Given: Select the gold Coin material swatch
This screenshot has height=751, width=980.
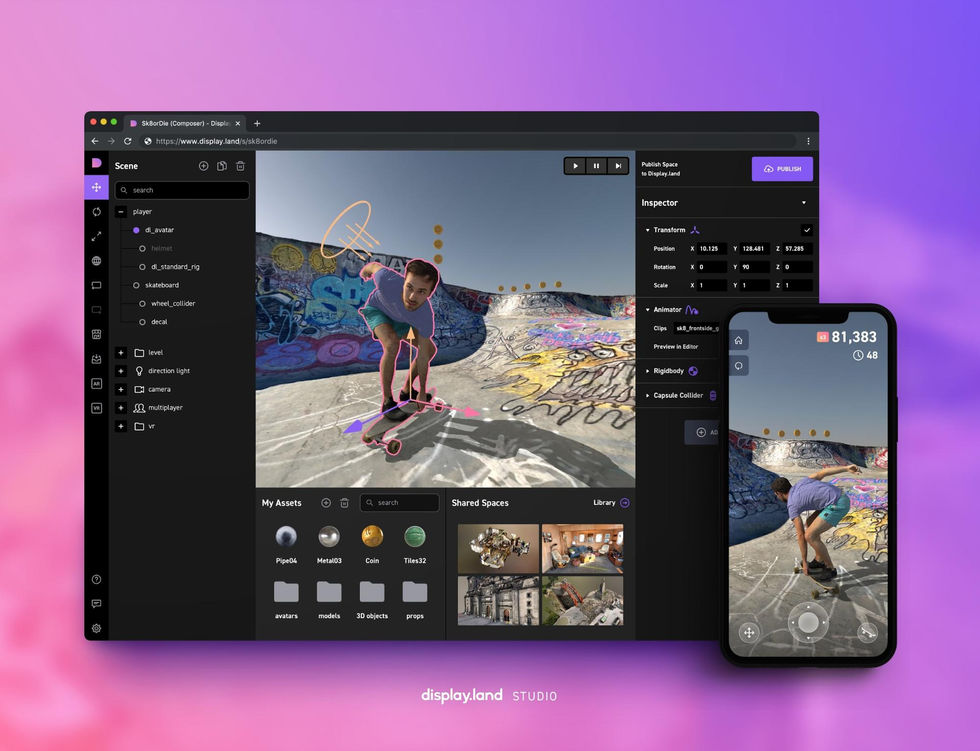Looking at the screenshot, I should 372,536.
